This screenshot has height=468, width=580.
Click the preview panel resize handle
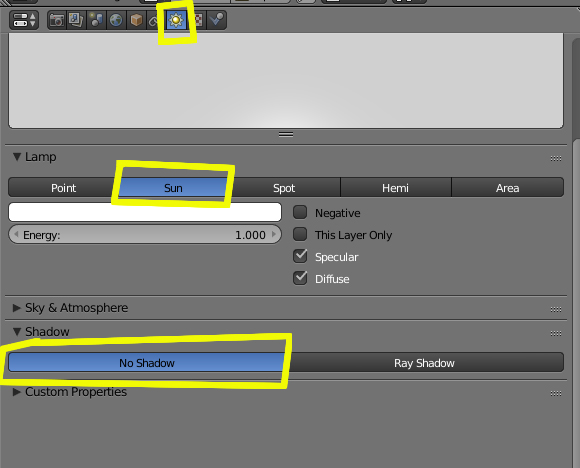(286, 134)
